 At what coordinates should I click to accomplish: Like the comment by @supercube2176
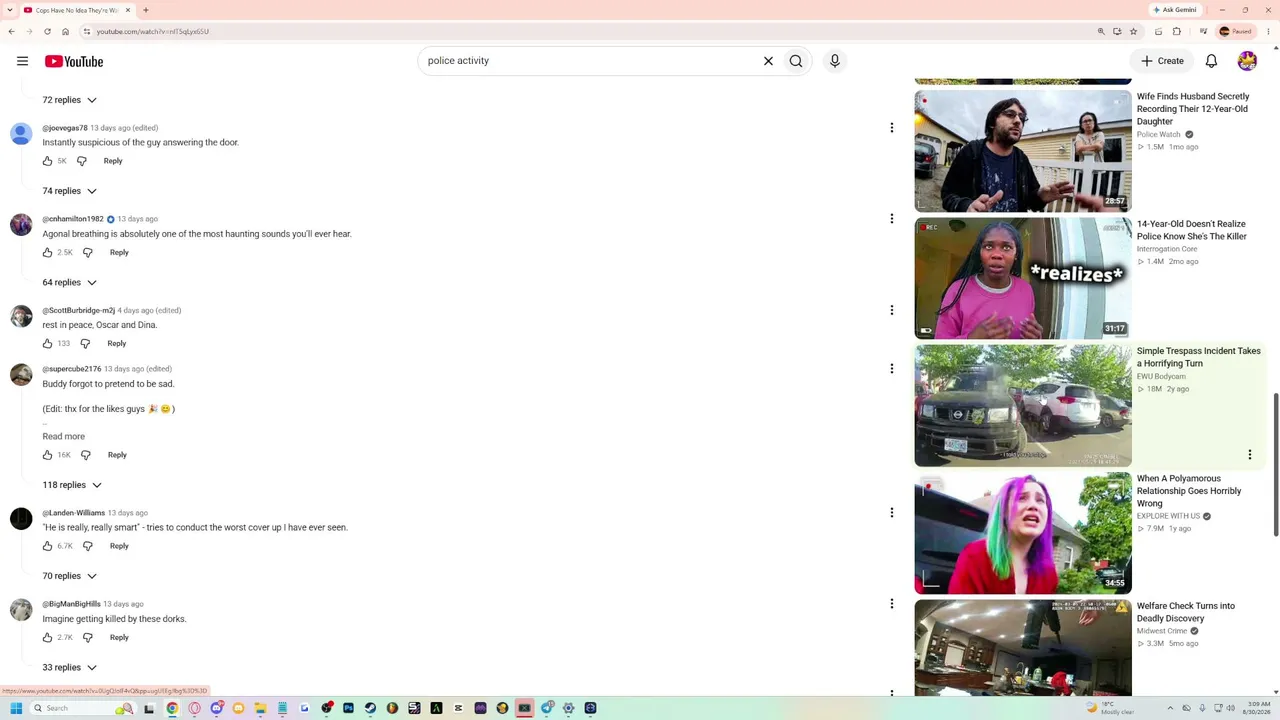pyautogui.click(x=47, y=455)
